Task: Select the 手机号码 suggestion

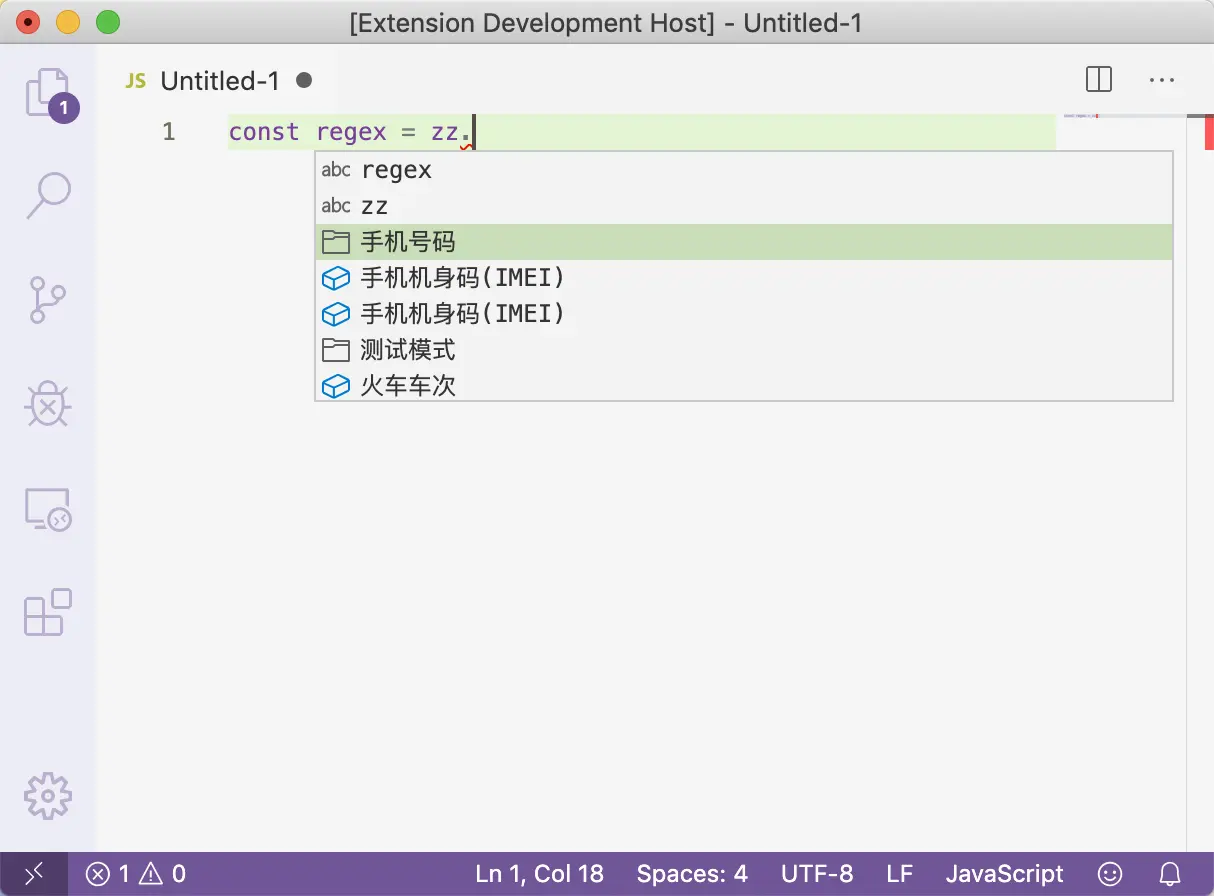Action: tap(744, 242)
